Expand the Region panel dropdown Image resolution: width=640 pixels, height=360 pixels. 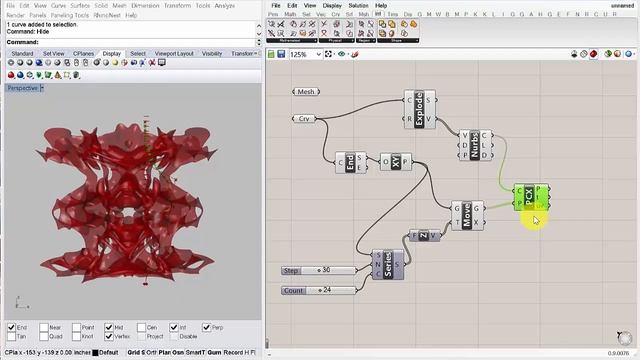point(373,41)
